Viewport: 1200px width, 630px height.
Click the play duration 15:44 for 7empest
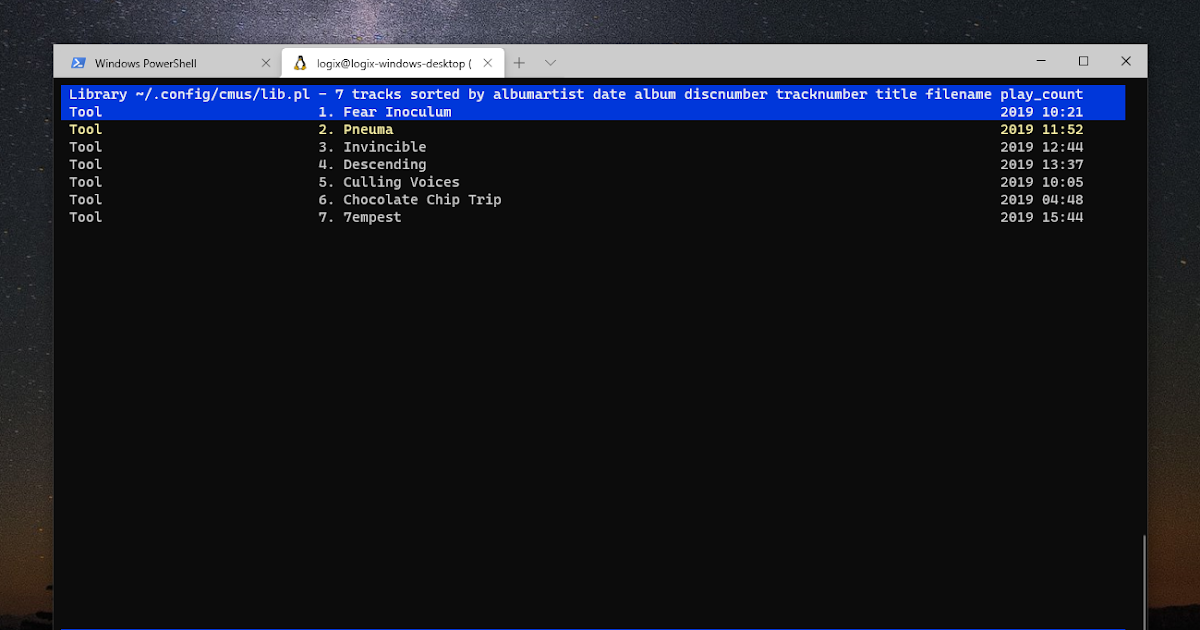[1066, 217]
